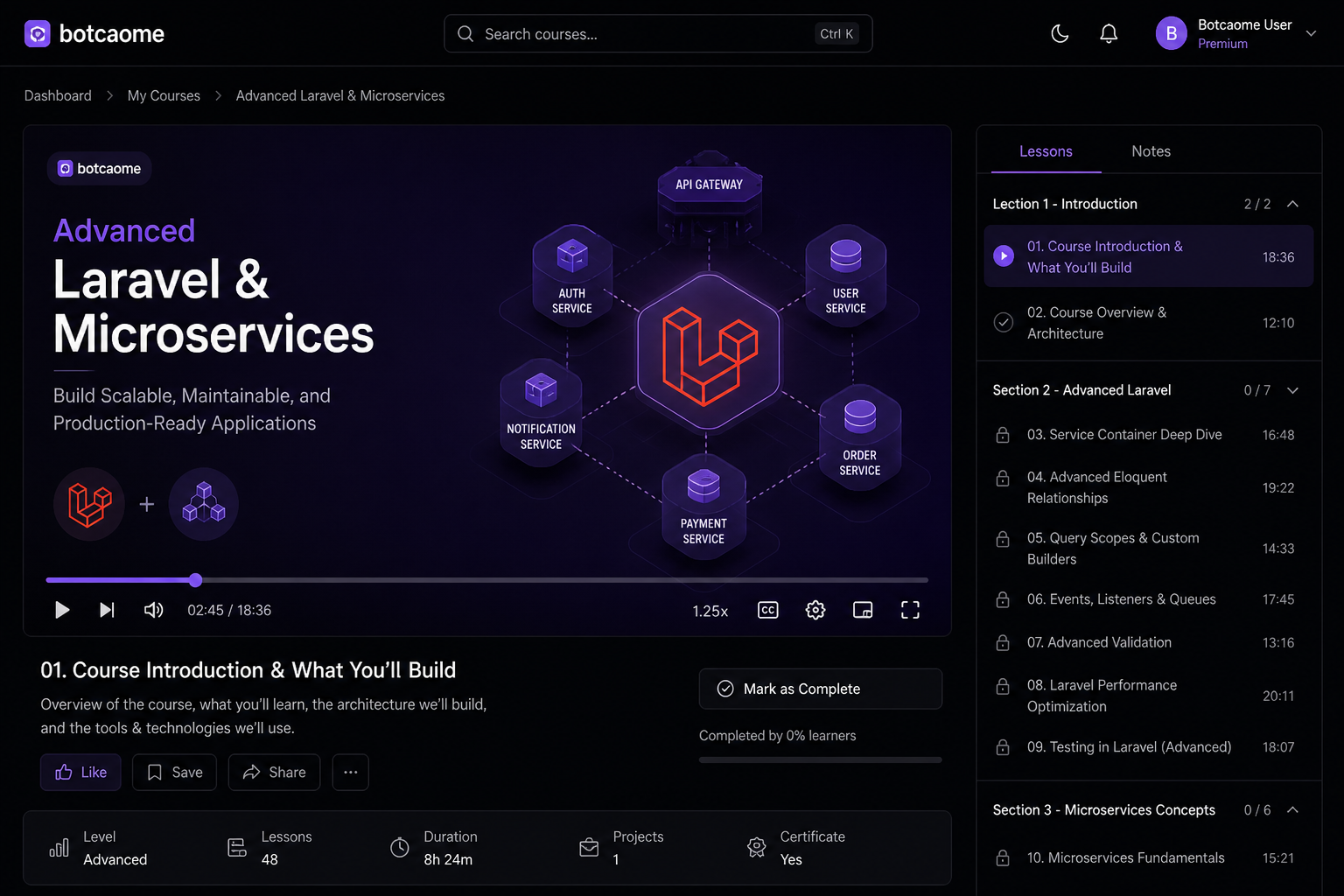This screenshot has height=896, width=1344.
Task: Open the Botcaome User account dropdown chevron
Action: (x=1311, y=34)
